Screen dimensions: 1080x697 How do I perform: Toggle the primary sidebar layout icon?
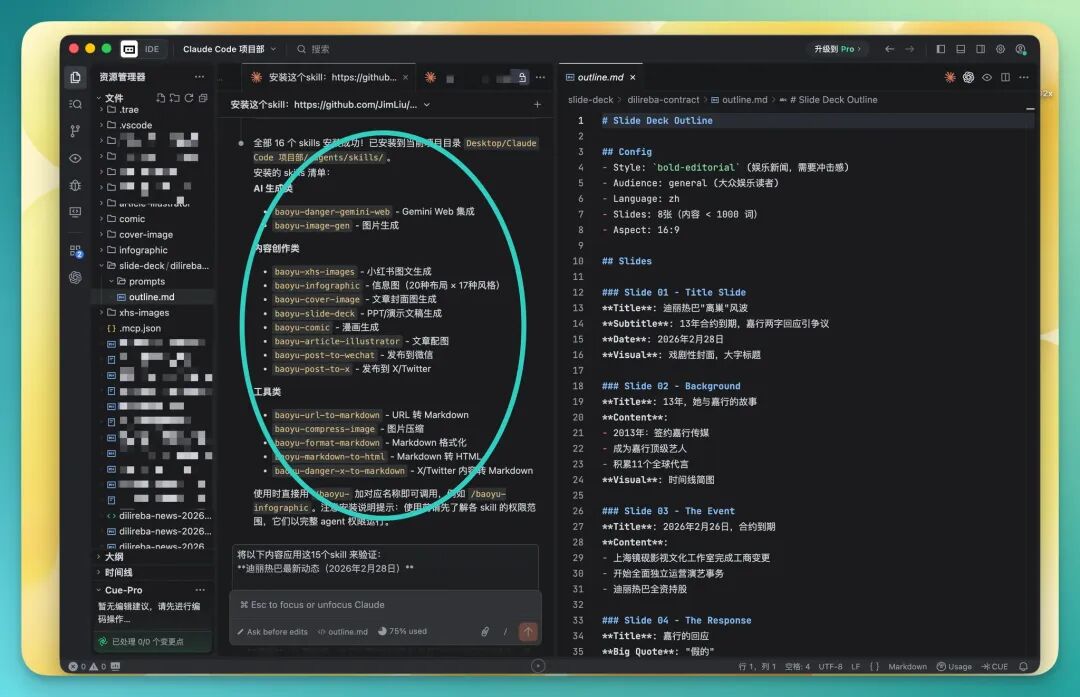[940, 49]
